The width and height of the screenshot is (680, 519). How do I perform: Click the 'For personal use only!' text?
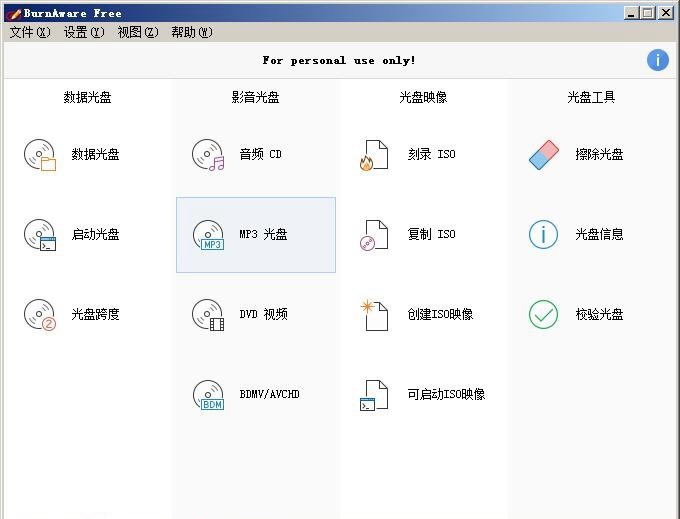tap(339, 60)
